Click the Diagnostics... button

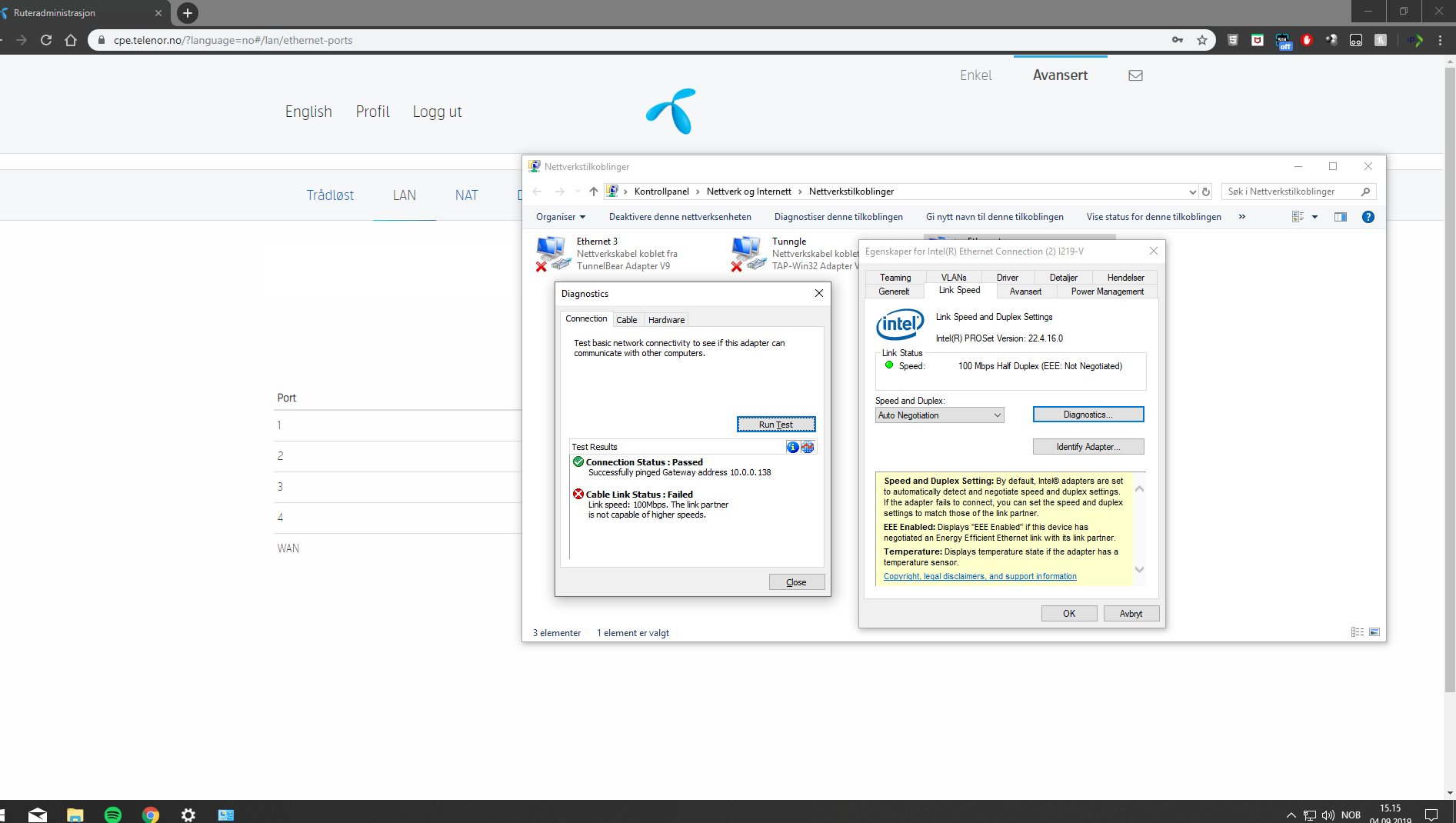(1088, 415)
